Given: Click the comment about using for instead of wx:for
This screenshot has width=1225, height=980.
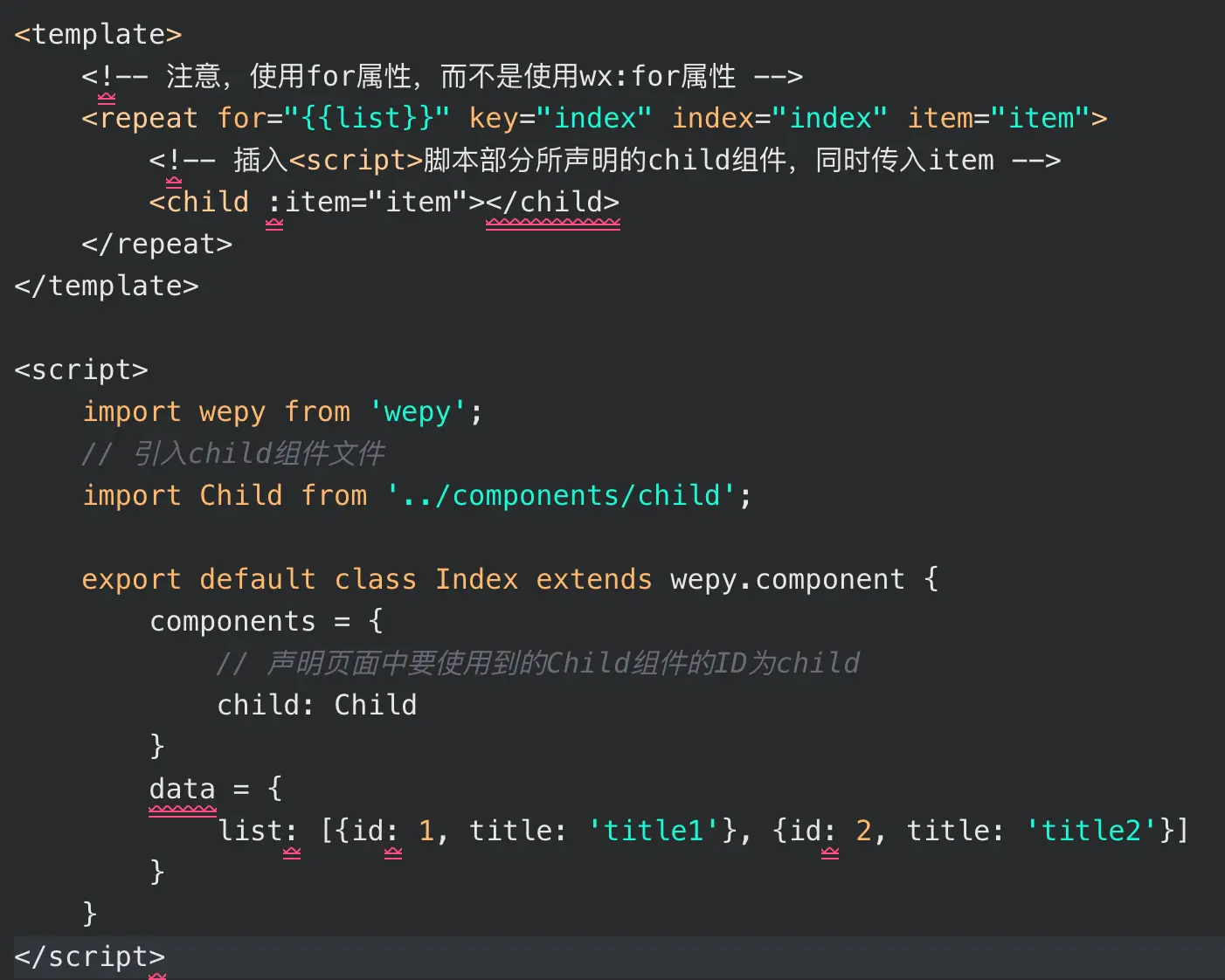Looking at the screenshot, I should pos(442,76).
